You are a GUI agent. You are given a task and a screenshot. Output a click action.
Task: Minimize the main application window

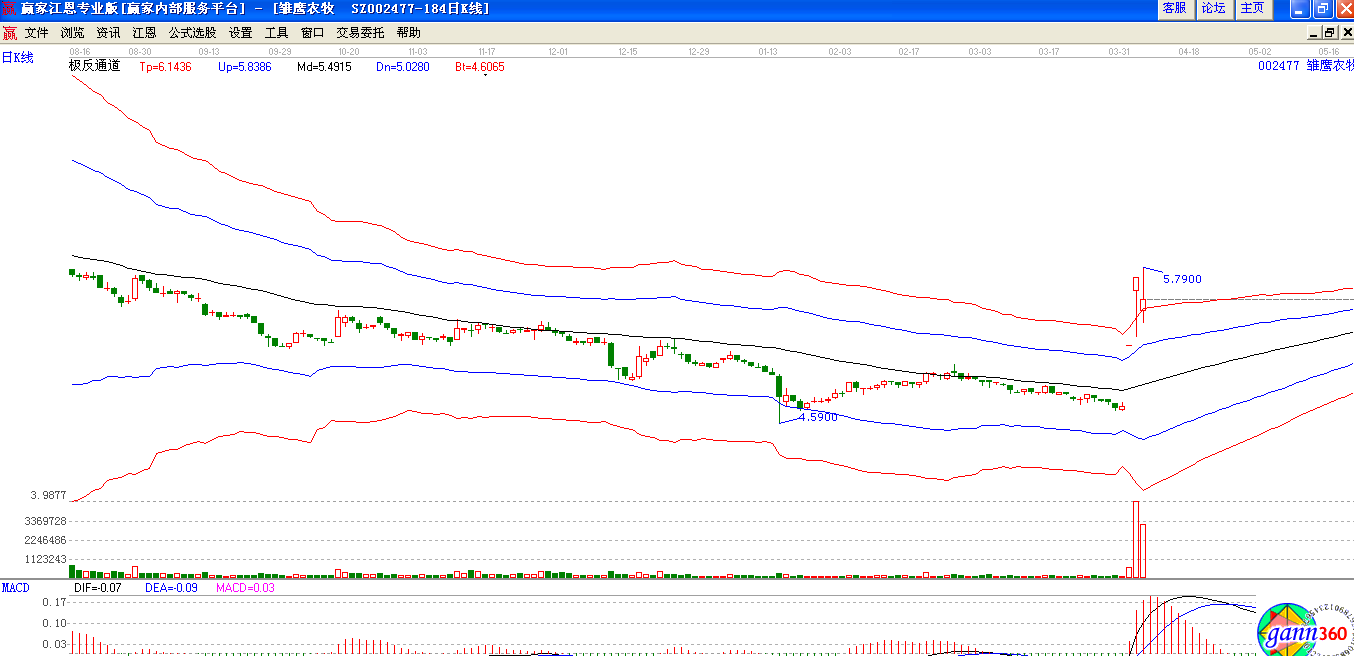point(1299,9)
